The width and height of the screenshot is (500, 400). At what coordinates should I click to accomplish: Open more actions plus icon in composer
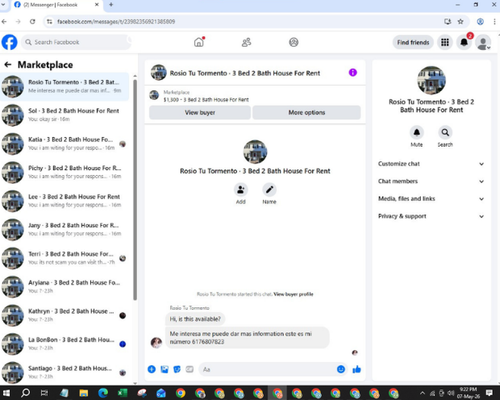coord(152,369)
